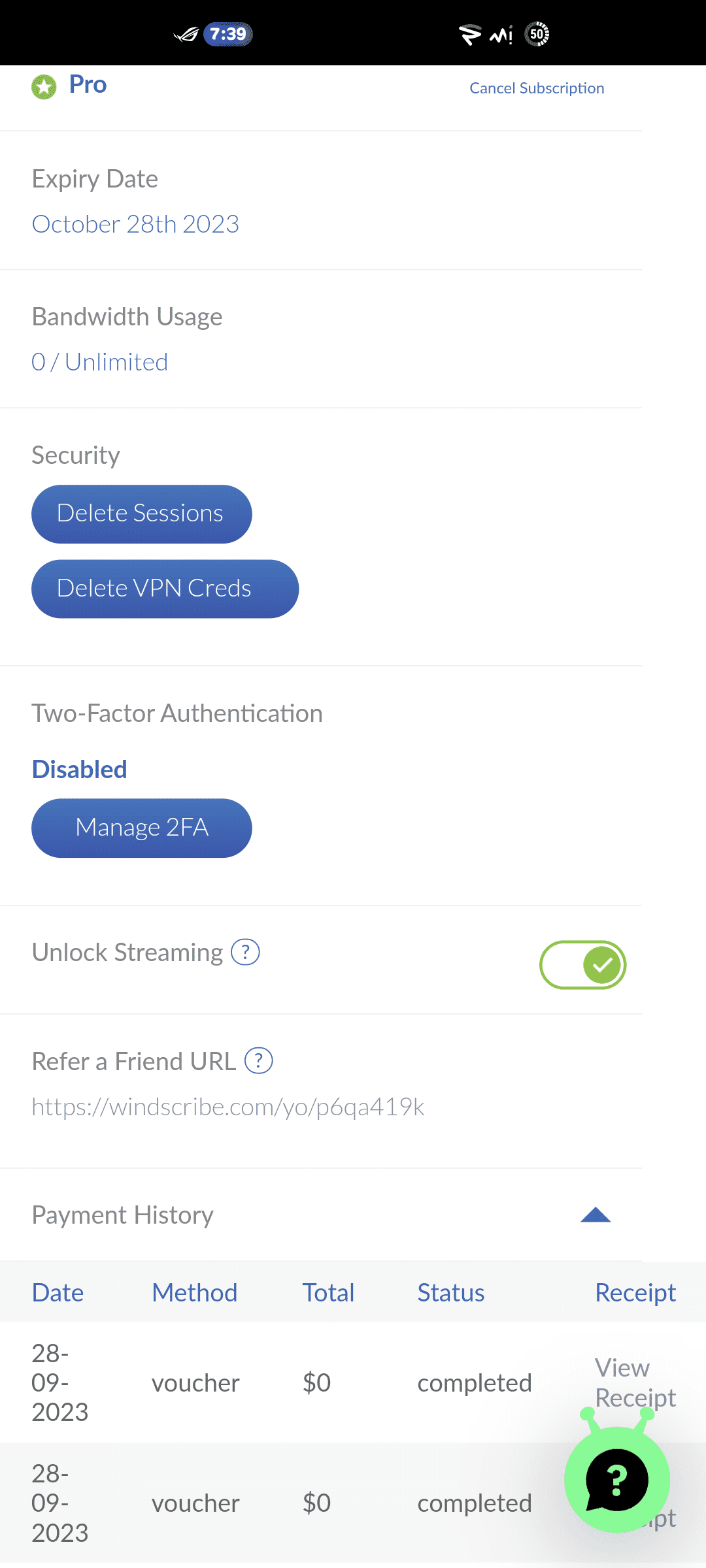Collapse the Payment History section
This screenshot has width=706, height=1568.
click(595, 1215)
